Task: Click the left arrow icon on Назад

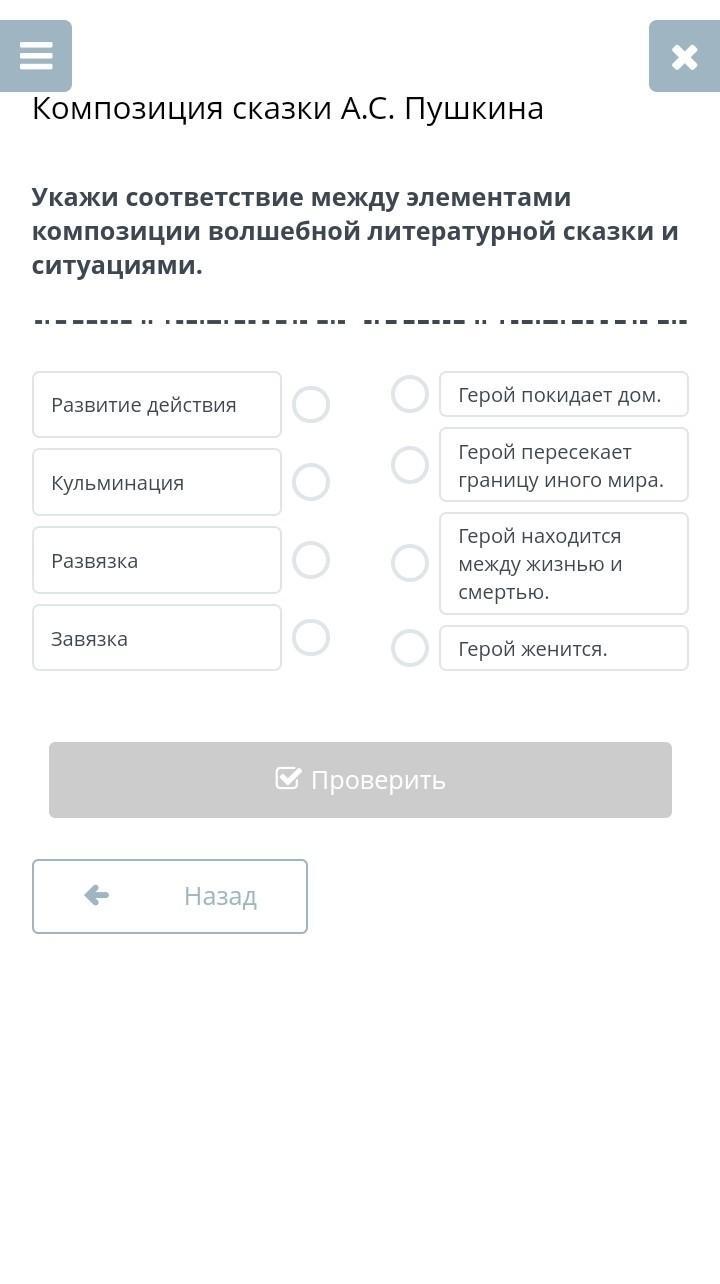Action: pyautogui.click(x=97, y=895)
